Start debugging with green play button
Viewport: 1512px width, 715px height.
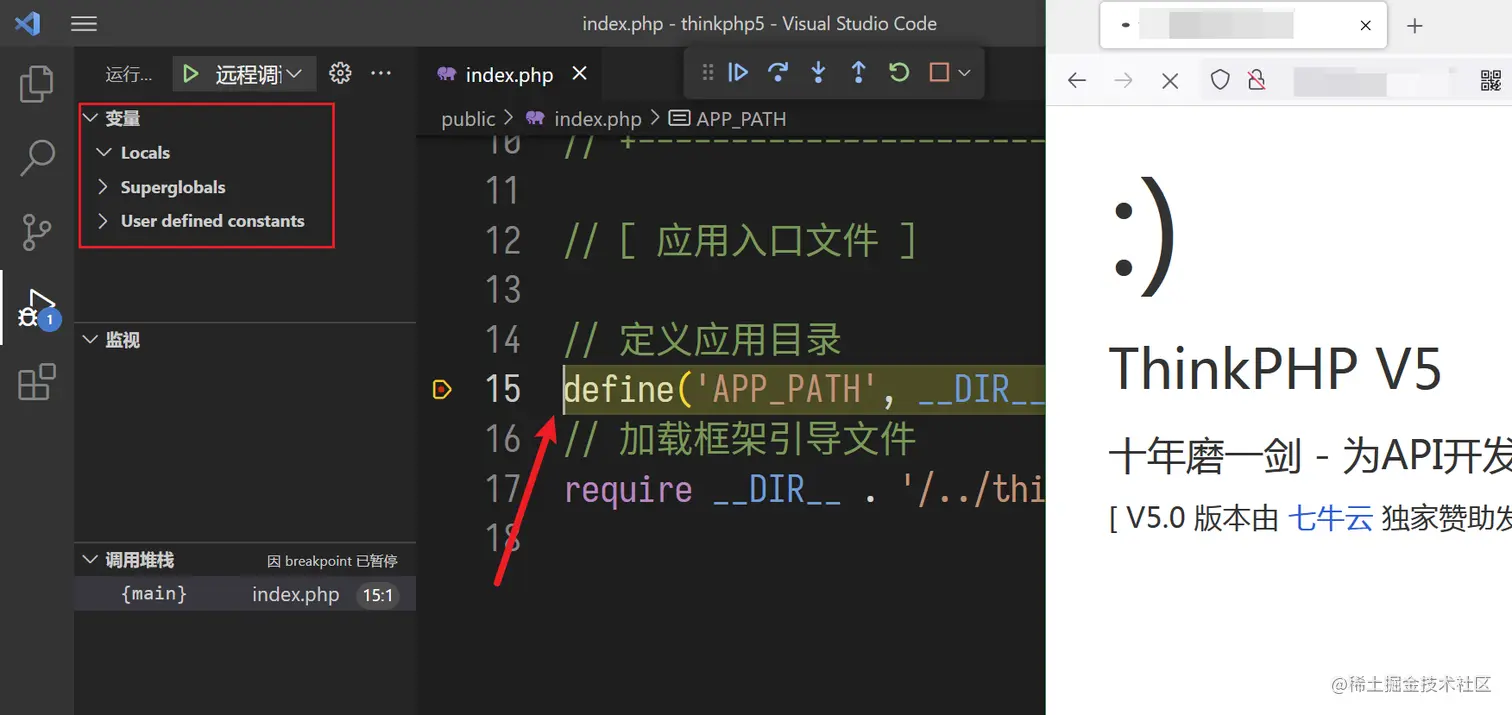coord(190,74)
